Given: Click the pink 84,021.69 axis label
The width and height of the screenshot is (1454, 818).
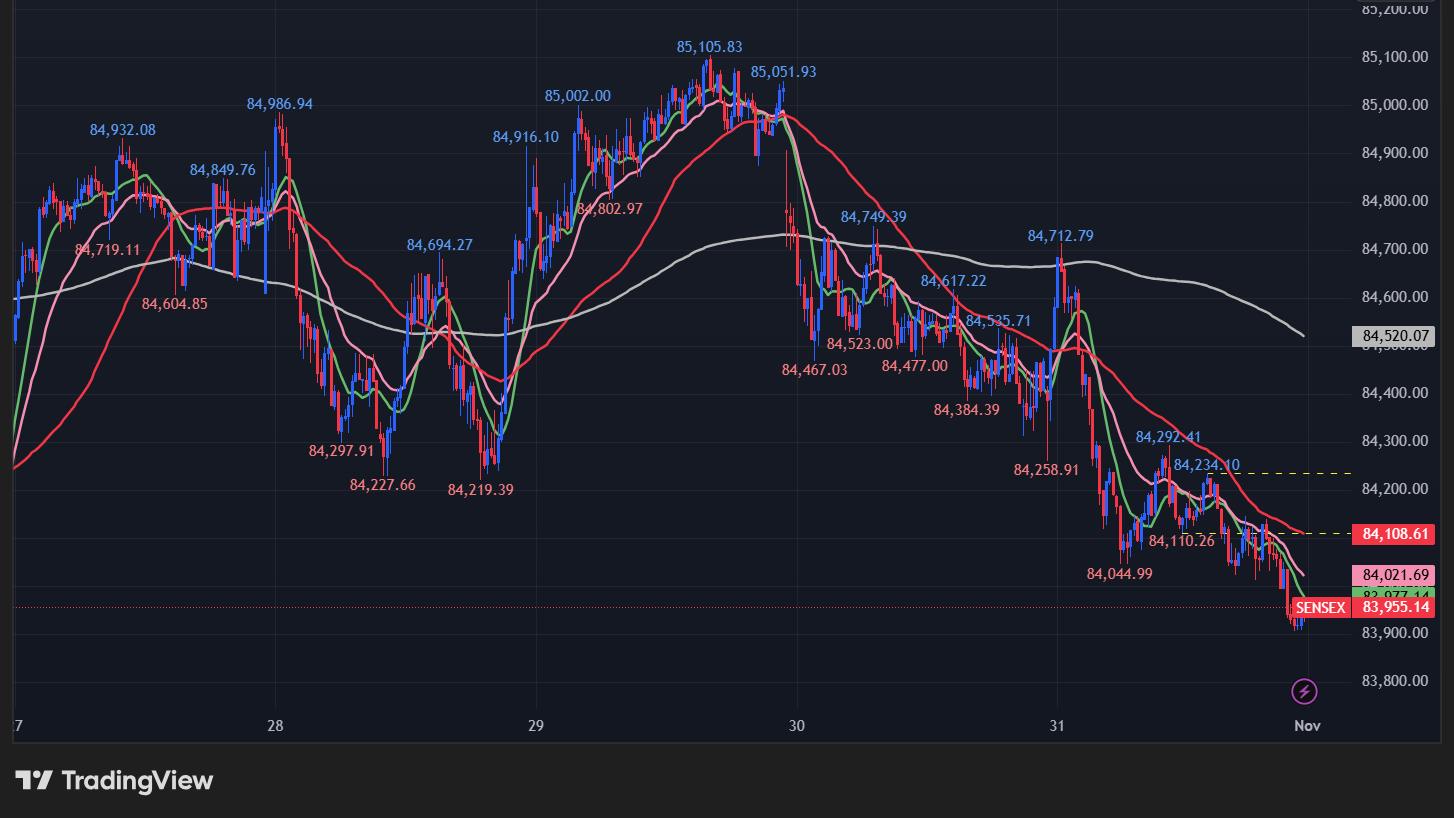Looking at the screenshot, I should (x=1393, y=575).
